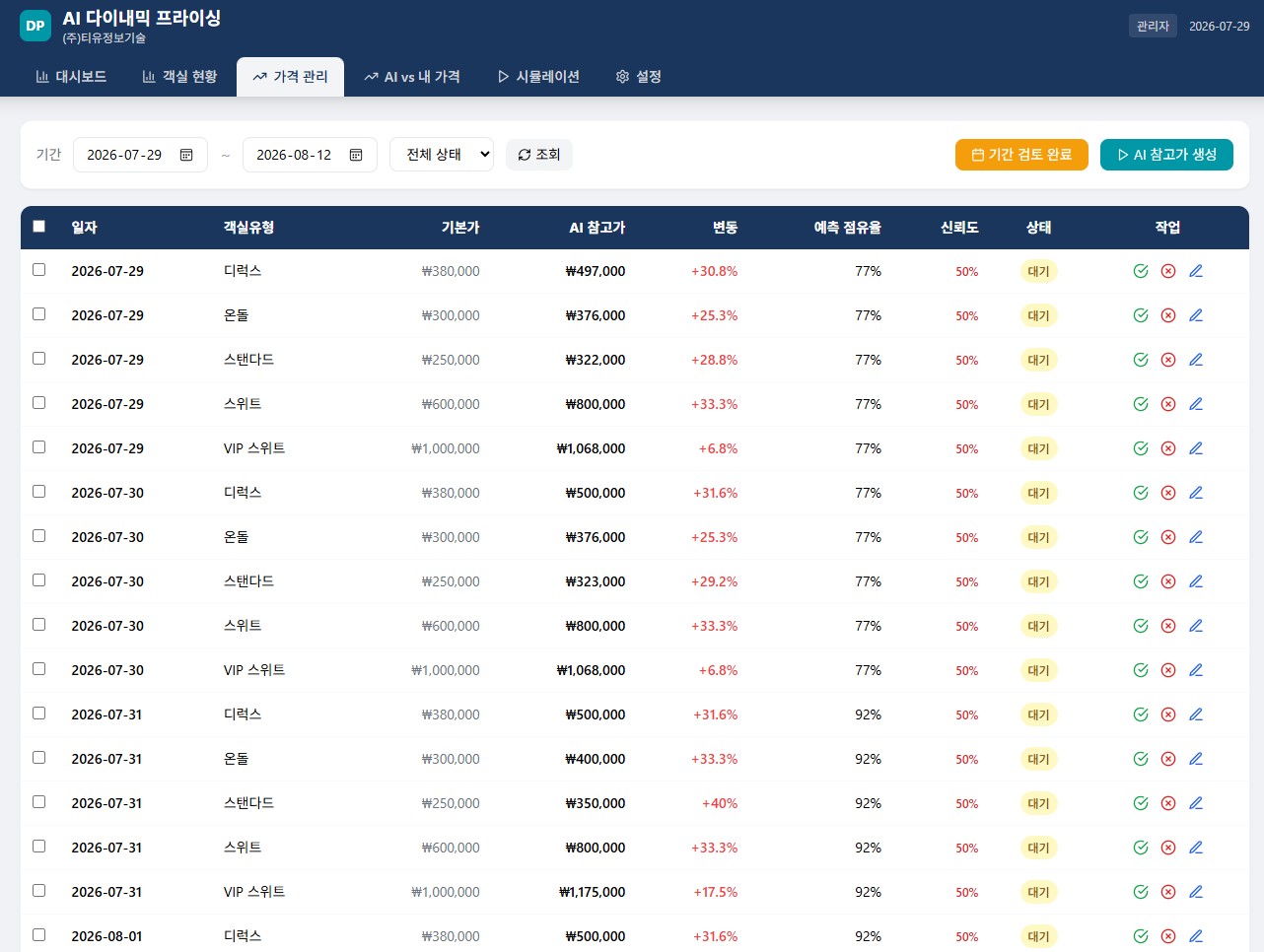Click the 관리자 badge
1264x952 pixels.
(x=1153, y=26)
